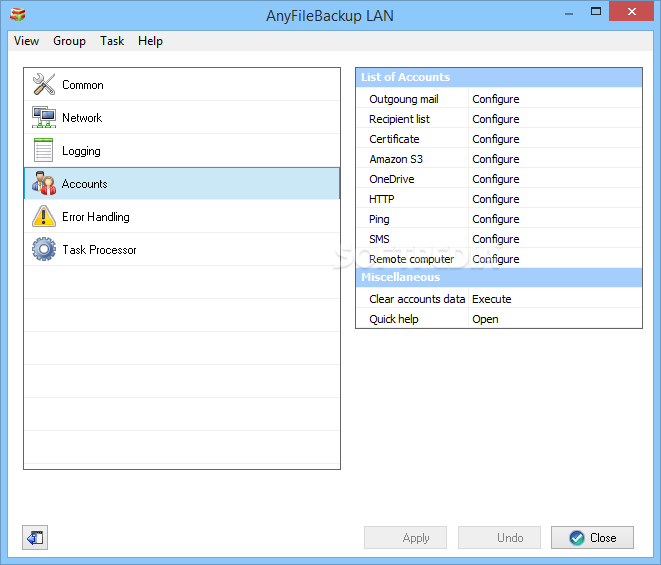Screen dimensions: 661x565
Task: Open the Help menu
Action: point(150,41)
